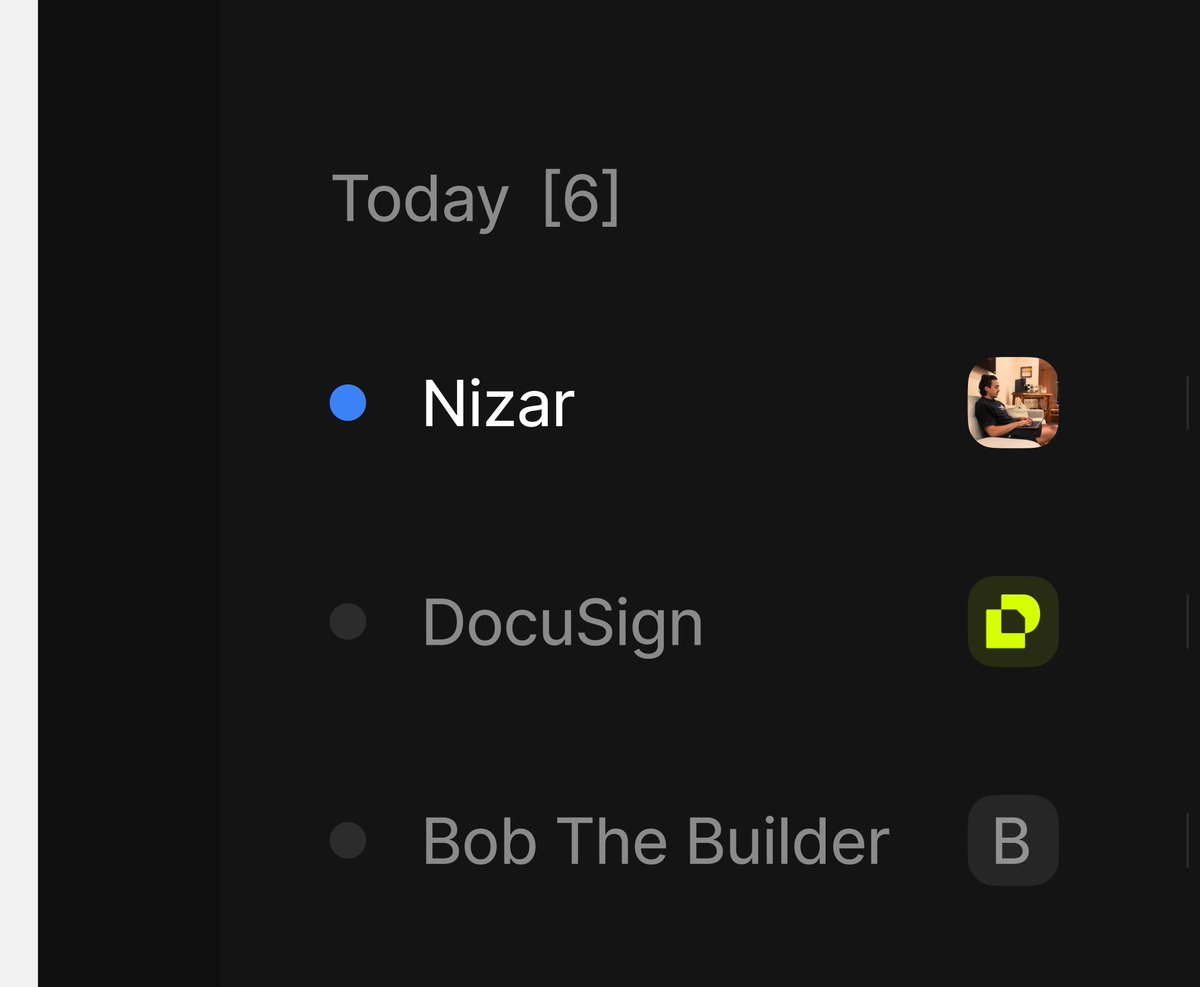
Task: Click the word "The" in Bob The Builder
Action: click(614, 841)
